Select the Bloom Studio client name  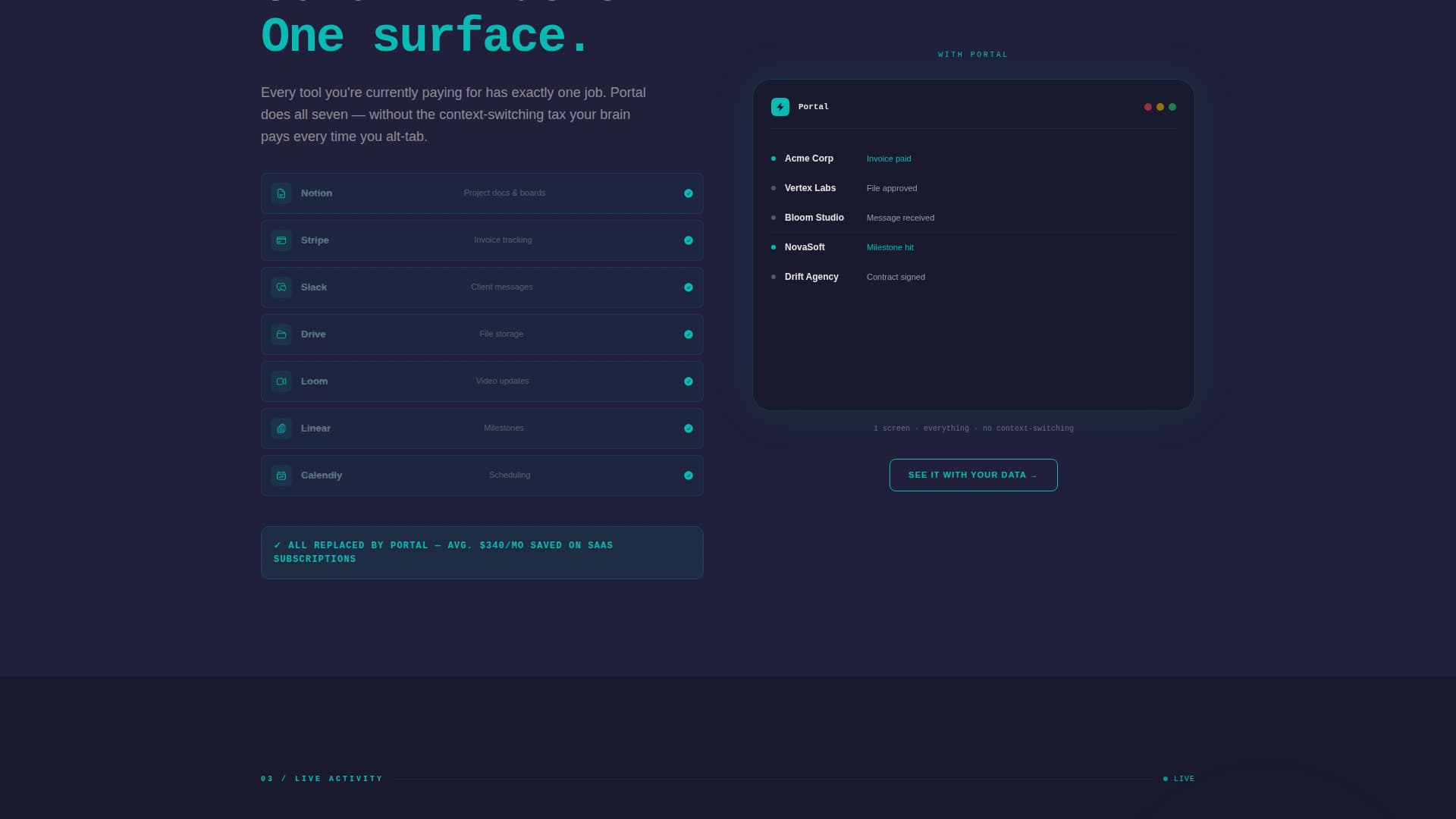[x=814, y=218]
